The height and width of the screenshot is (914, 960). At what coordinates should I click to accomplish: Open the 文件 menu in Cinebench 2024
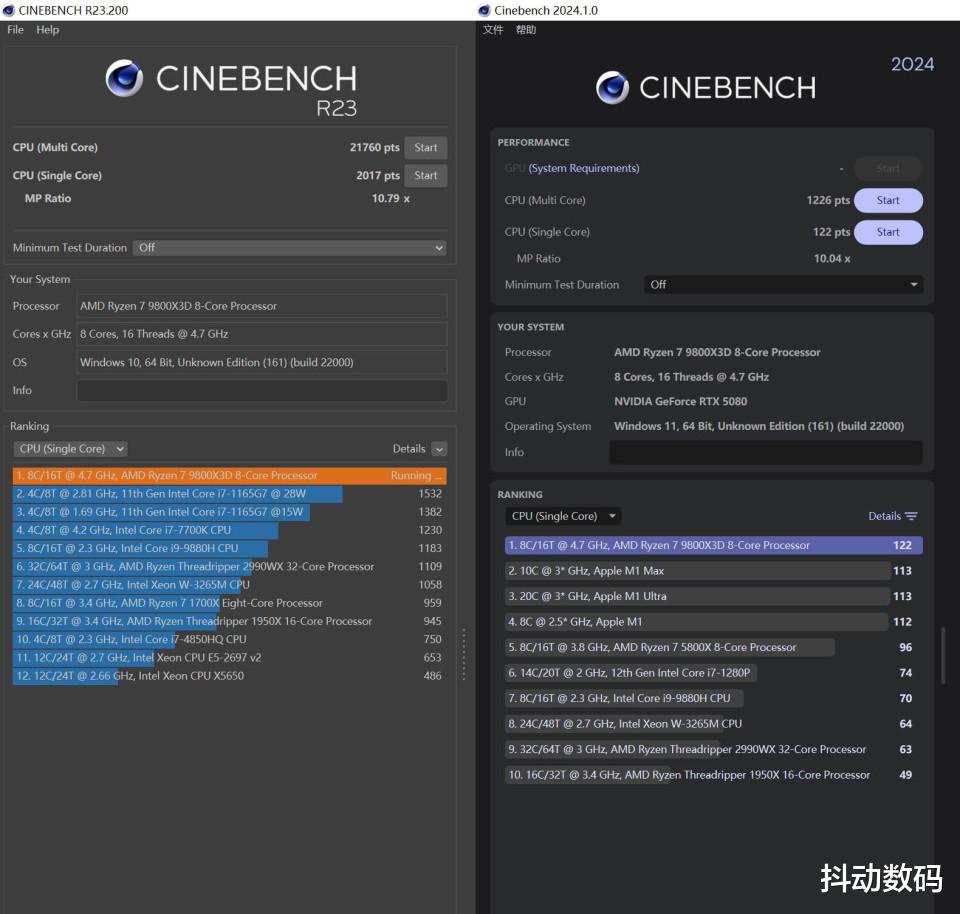493,30
